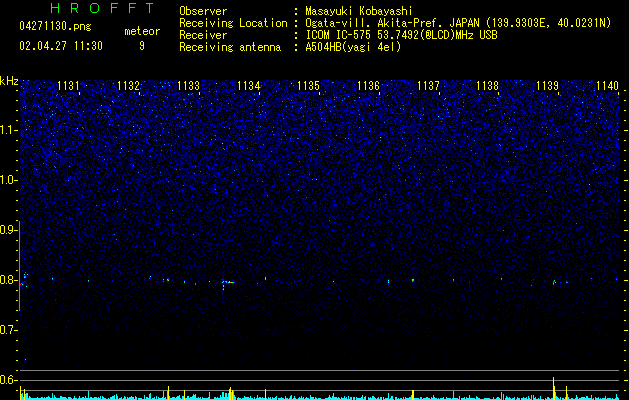
Task: Click the bright echo streak after 1133
Action: click(228, 282)
